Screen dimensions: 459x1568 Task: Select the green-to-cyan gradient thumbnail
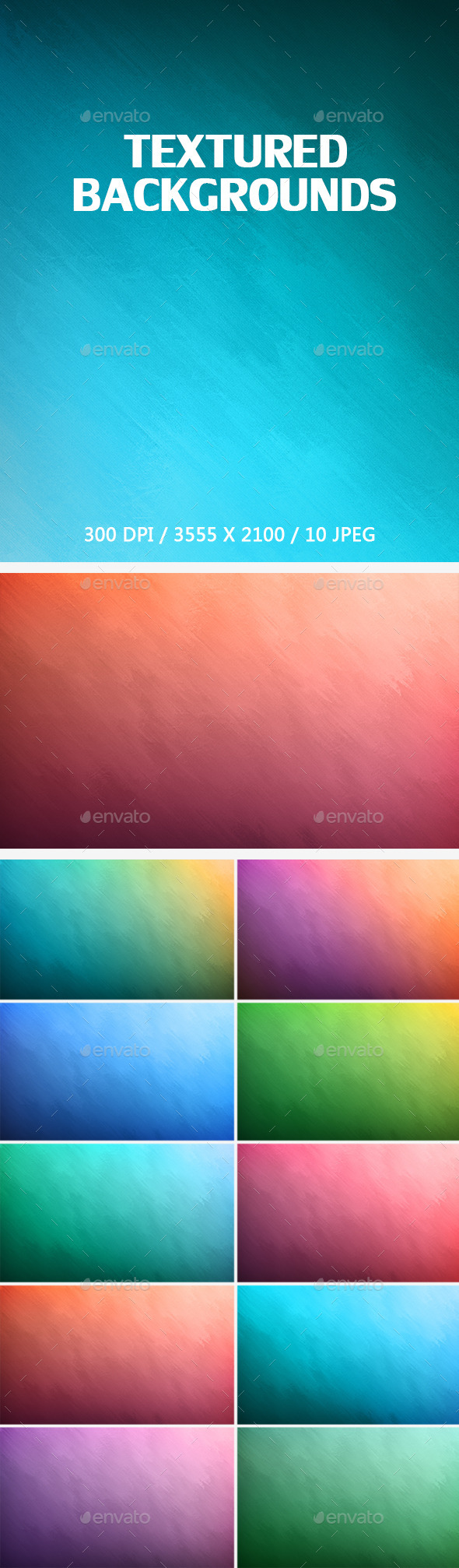click(117, 1212)
